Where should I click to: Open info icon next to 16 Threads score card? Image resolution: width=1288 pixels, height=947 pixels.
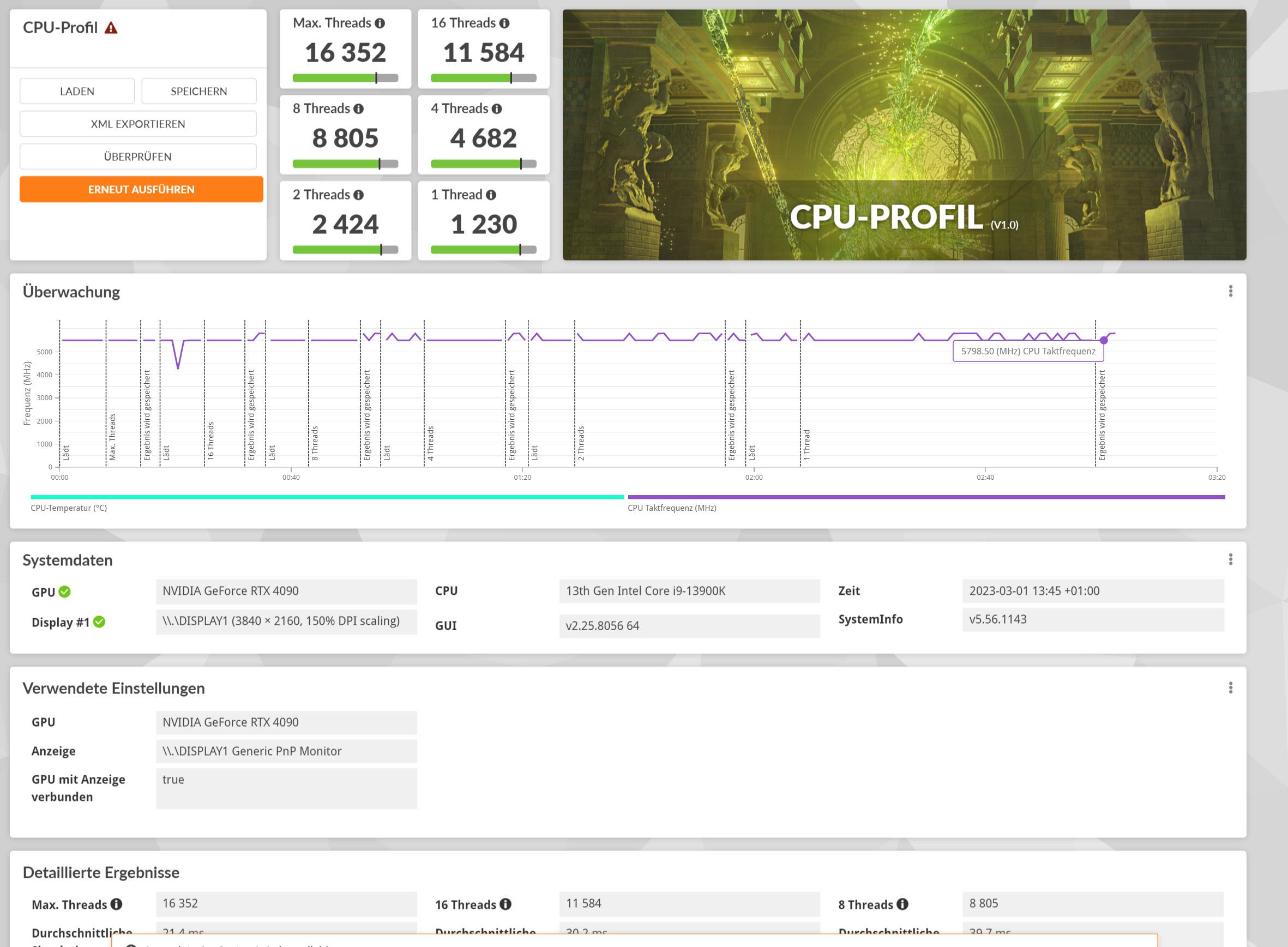pyautogui.click(x=504, y=23)
